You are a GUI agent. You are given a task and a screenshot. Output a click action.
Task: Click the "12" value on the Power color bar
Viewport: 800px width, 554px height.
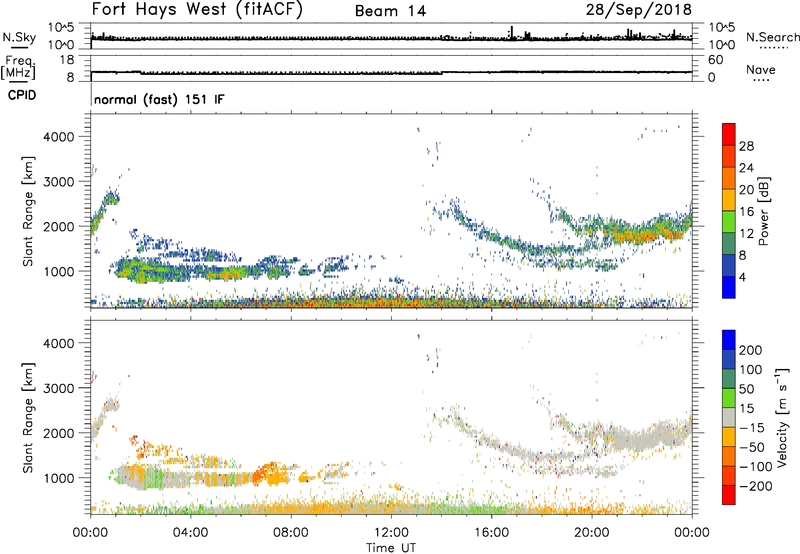(x=746, y=234)
